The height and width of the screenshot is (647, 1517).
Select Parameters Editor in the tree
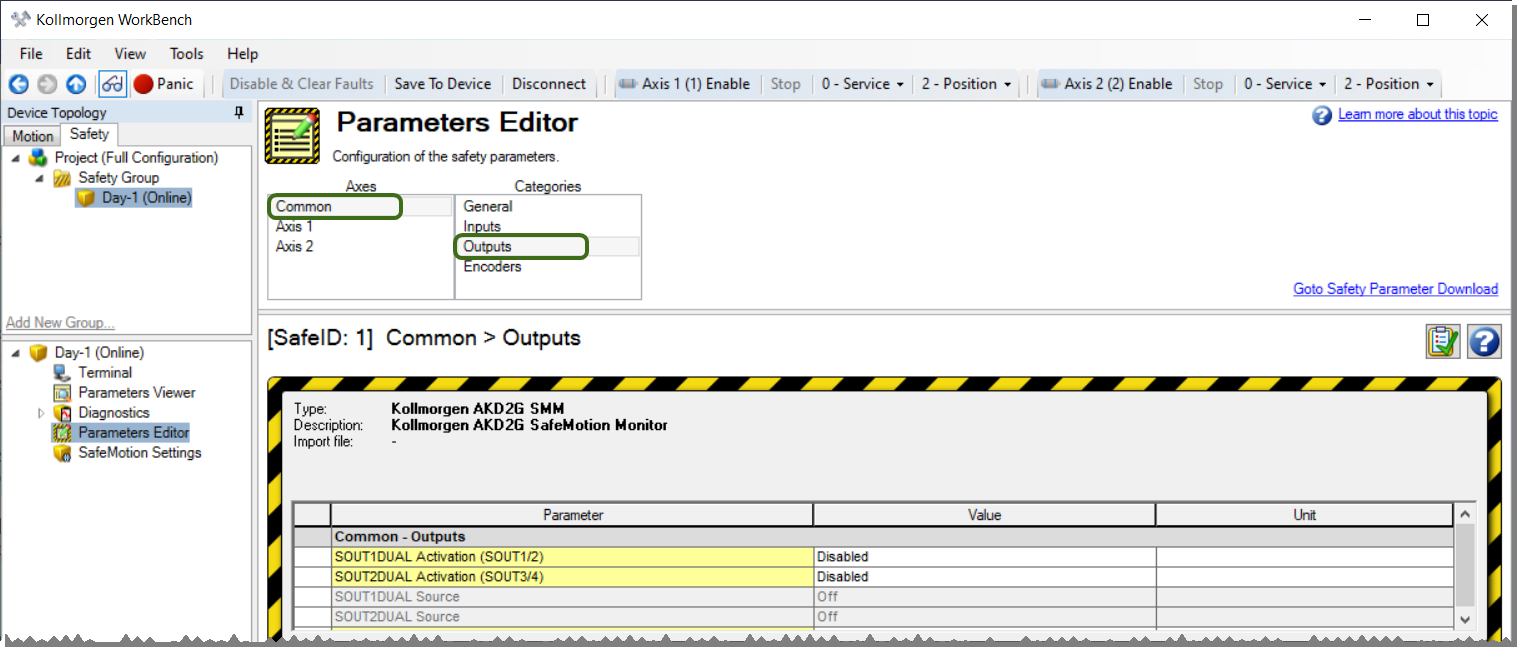pos(133,433)
